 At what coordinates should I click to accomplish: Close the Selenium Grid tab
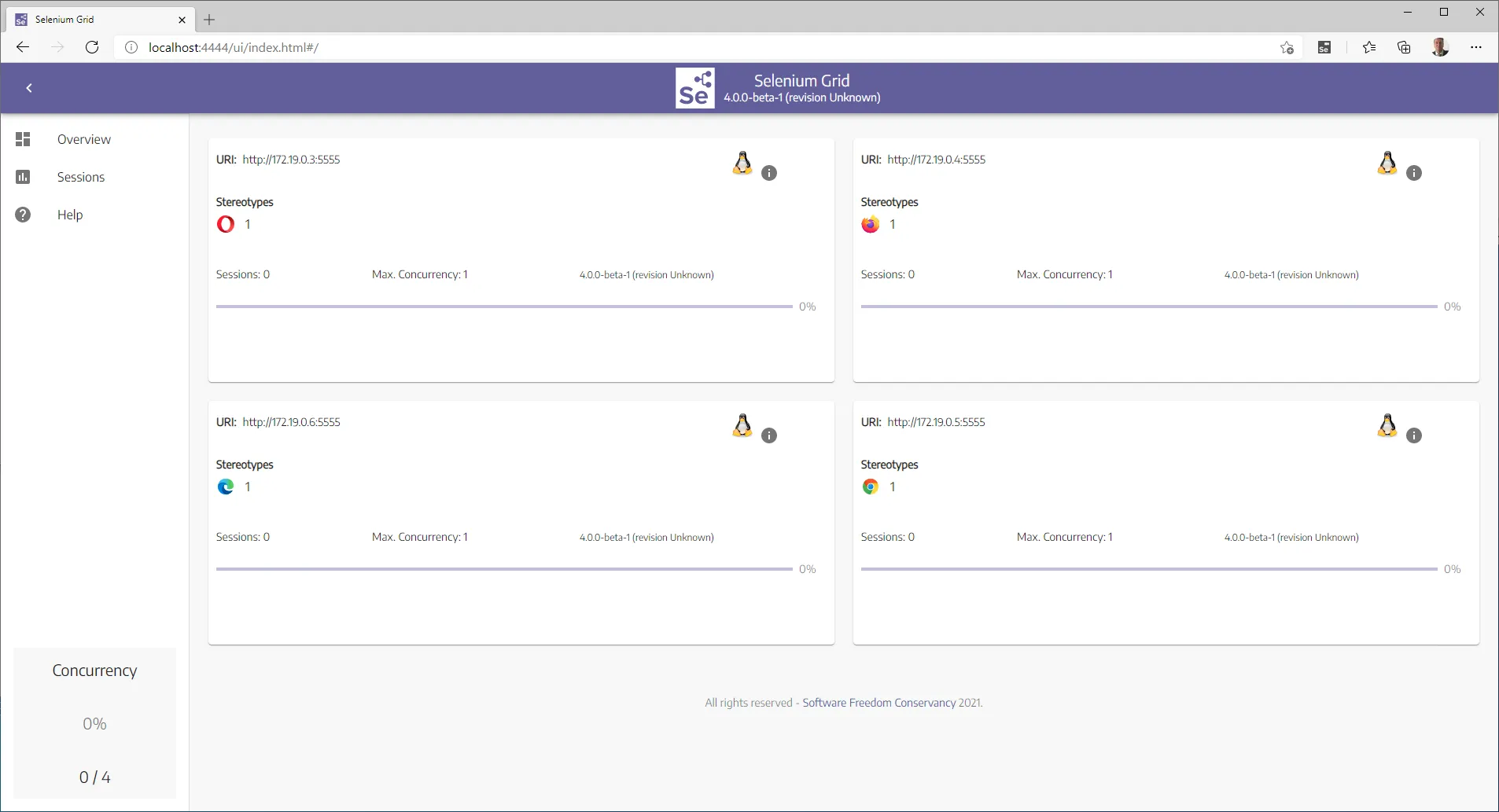click(182, 20)
